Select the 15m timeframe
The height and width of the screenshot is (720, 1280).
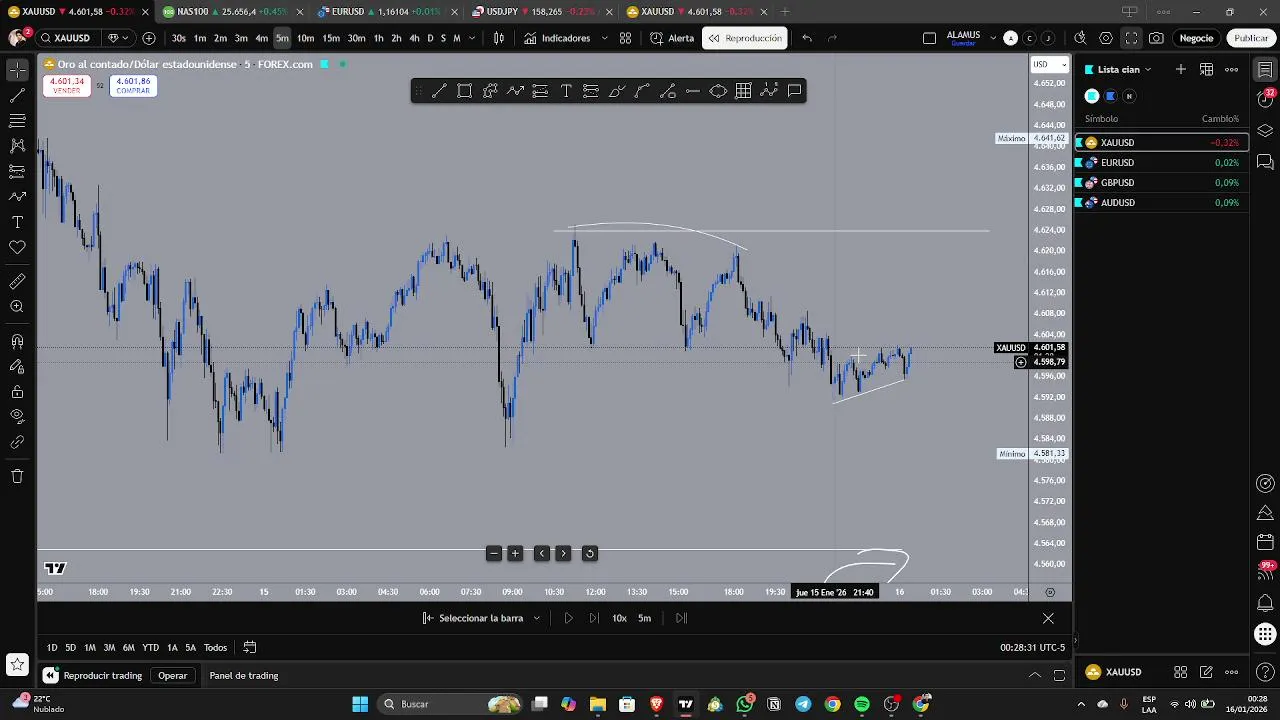[331, 38]
